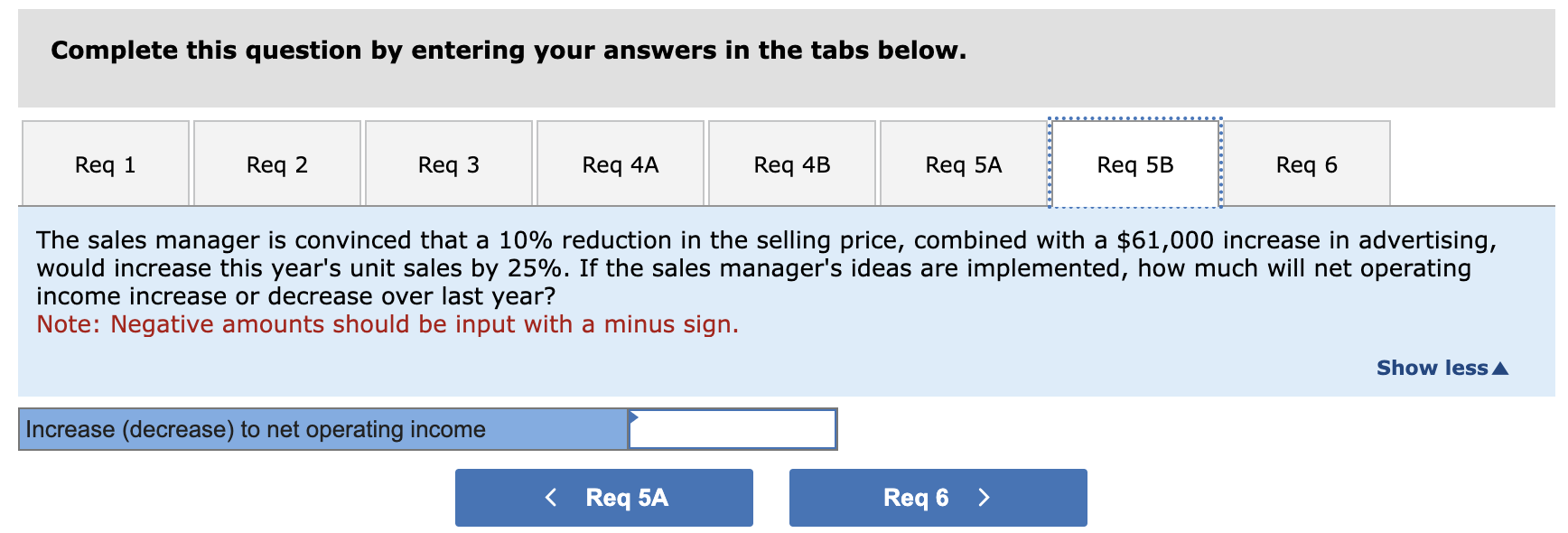Screen dimensions: 1568x533
Task: Switch to the Req 6 tab
Action: click(x=1307, y=164)
